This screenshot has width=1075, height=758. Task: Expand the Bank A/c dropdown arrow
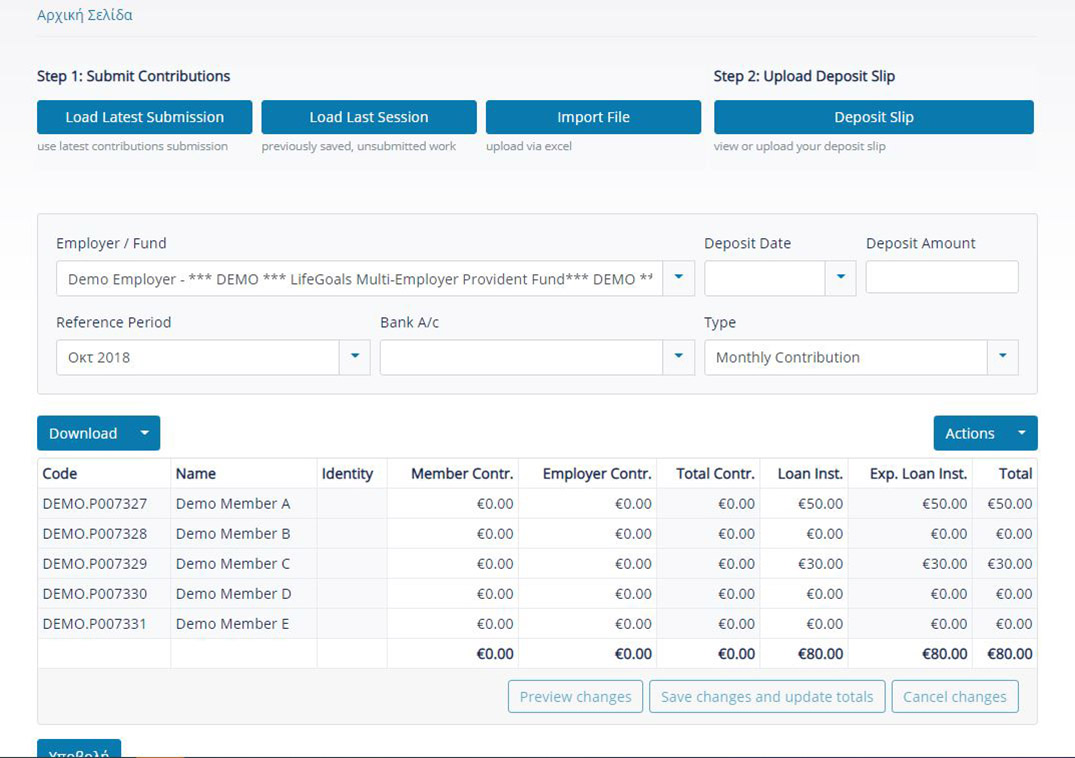pyautogui.click(x=679, y=357)
